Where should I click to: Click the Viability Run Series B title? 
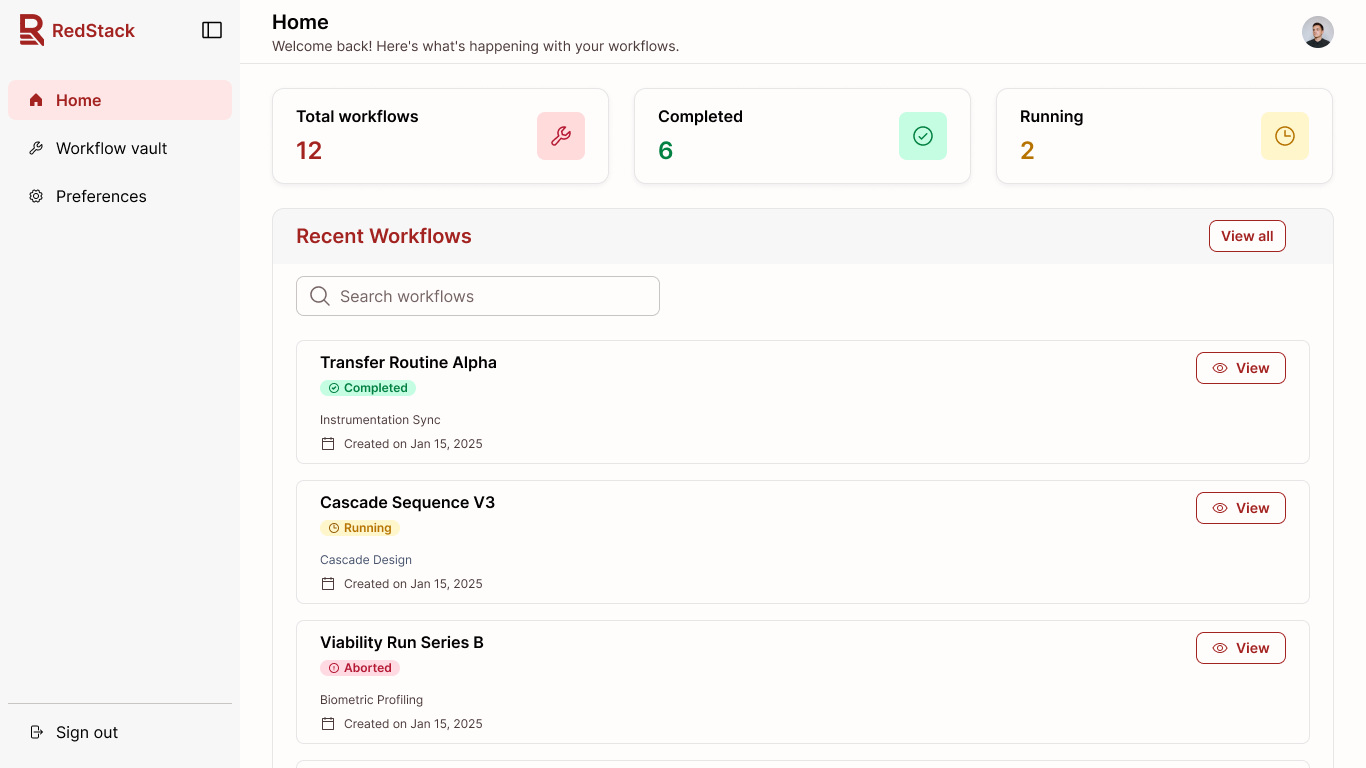(402, 642)
